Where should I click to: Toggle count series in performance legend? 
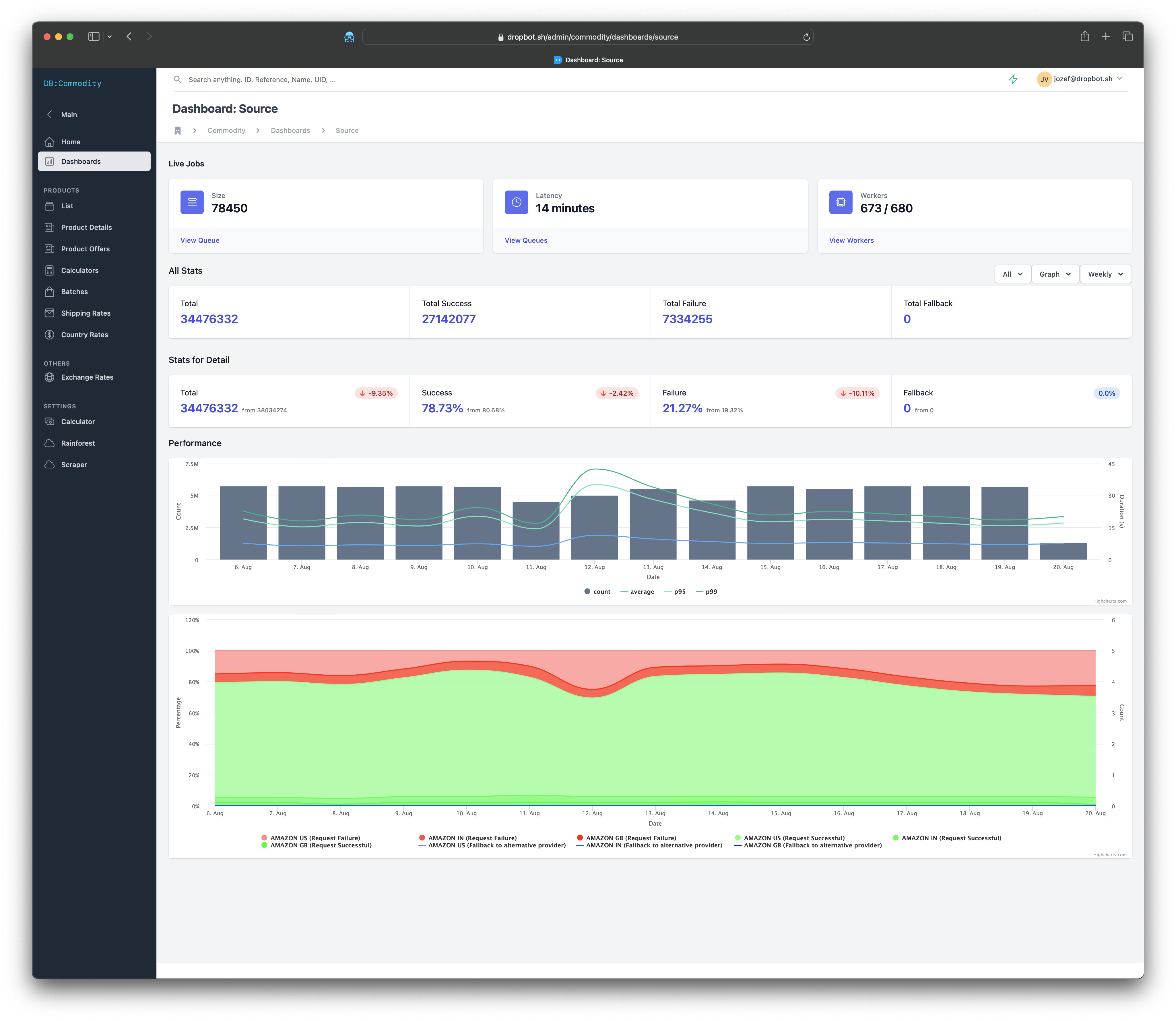click(x=597, y=592)
